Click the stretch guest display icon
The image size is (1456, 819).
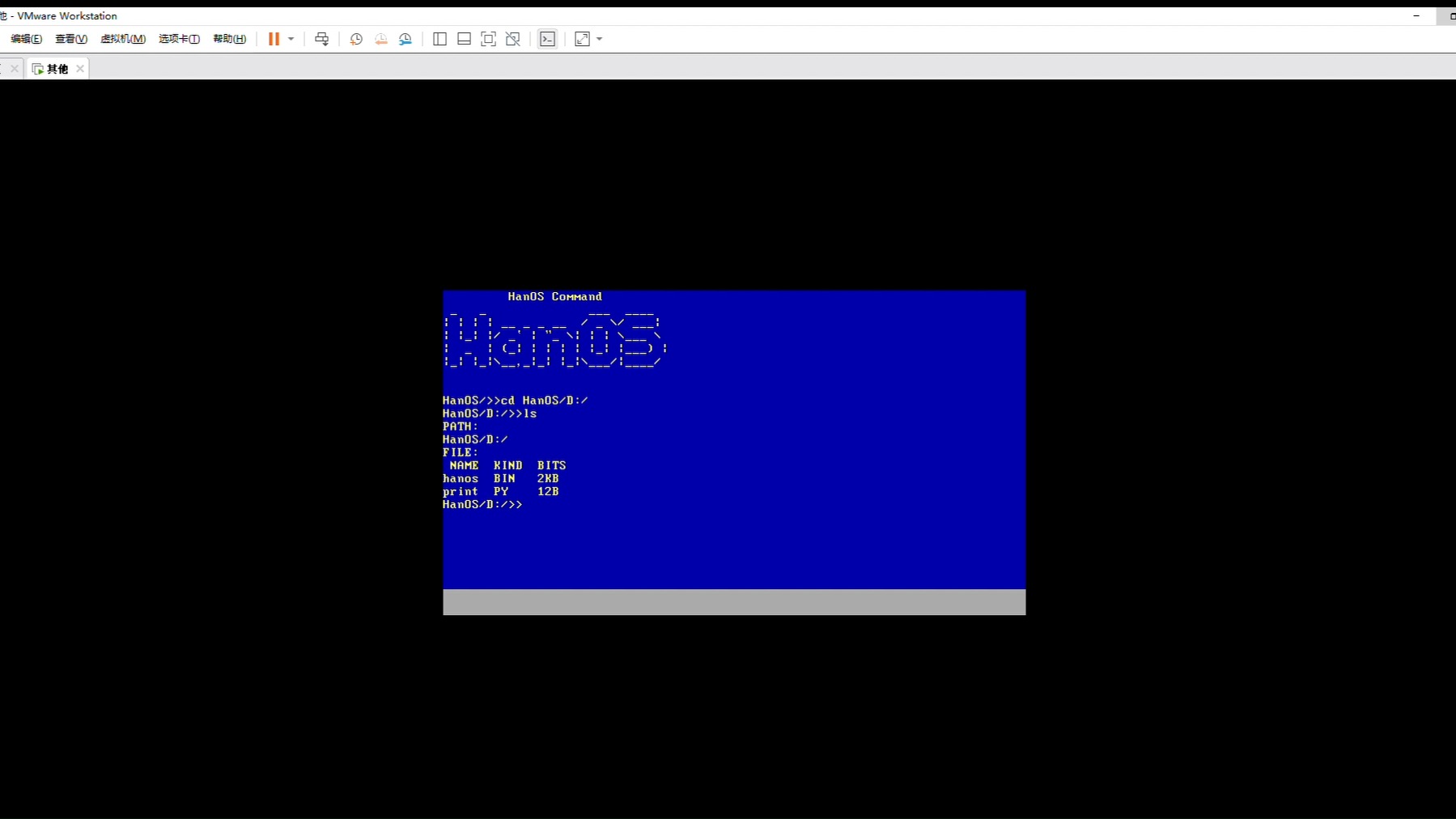click(582, 39)
